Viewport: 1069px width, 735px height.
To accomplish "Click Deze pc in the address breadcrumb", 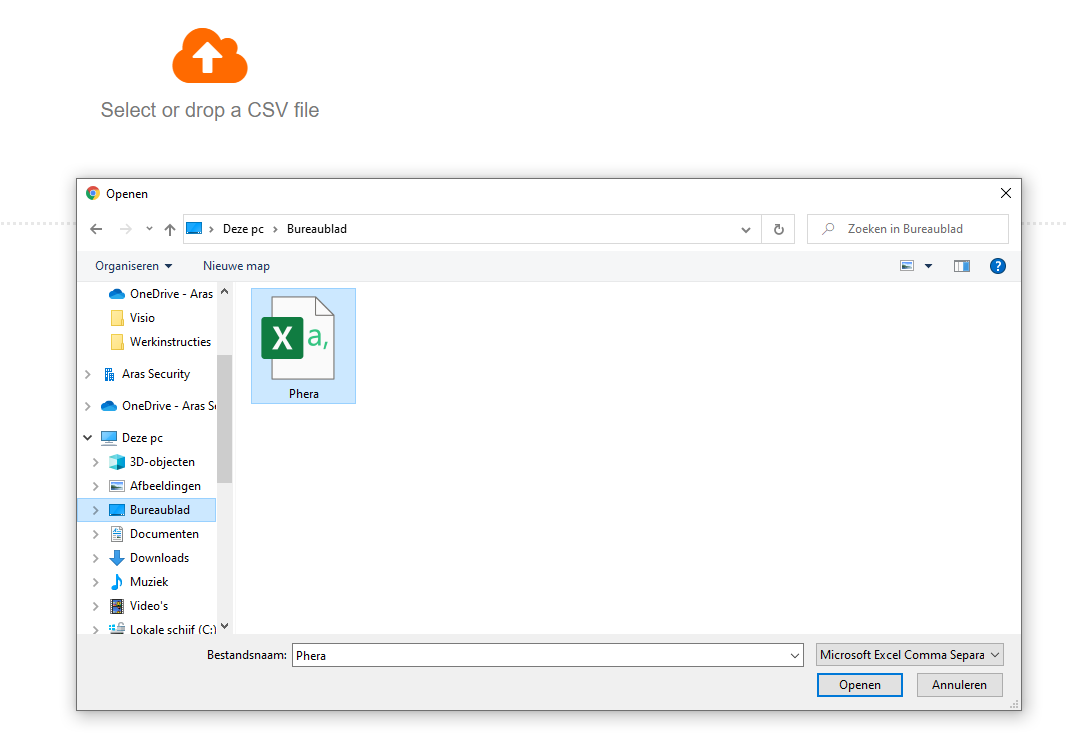I will 243,229.
